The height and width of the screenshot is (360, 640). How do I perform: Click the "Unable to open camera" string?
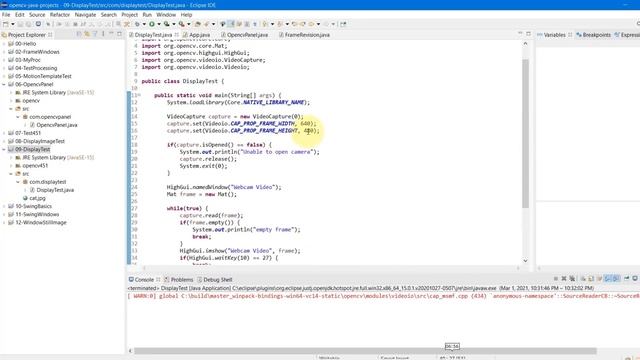[277, 152]
